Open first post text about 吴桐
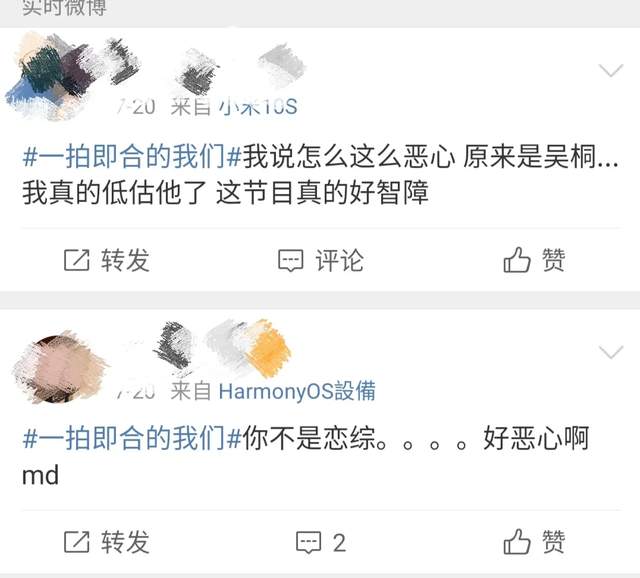 click(320, 174)
